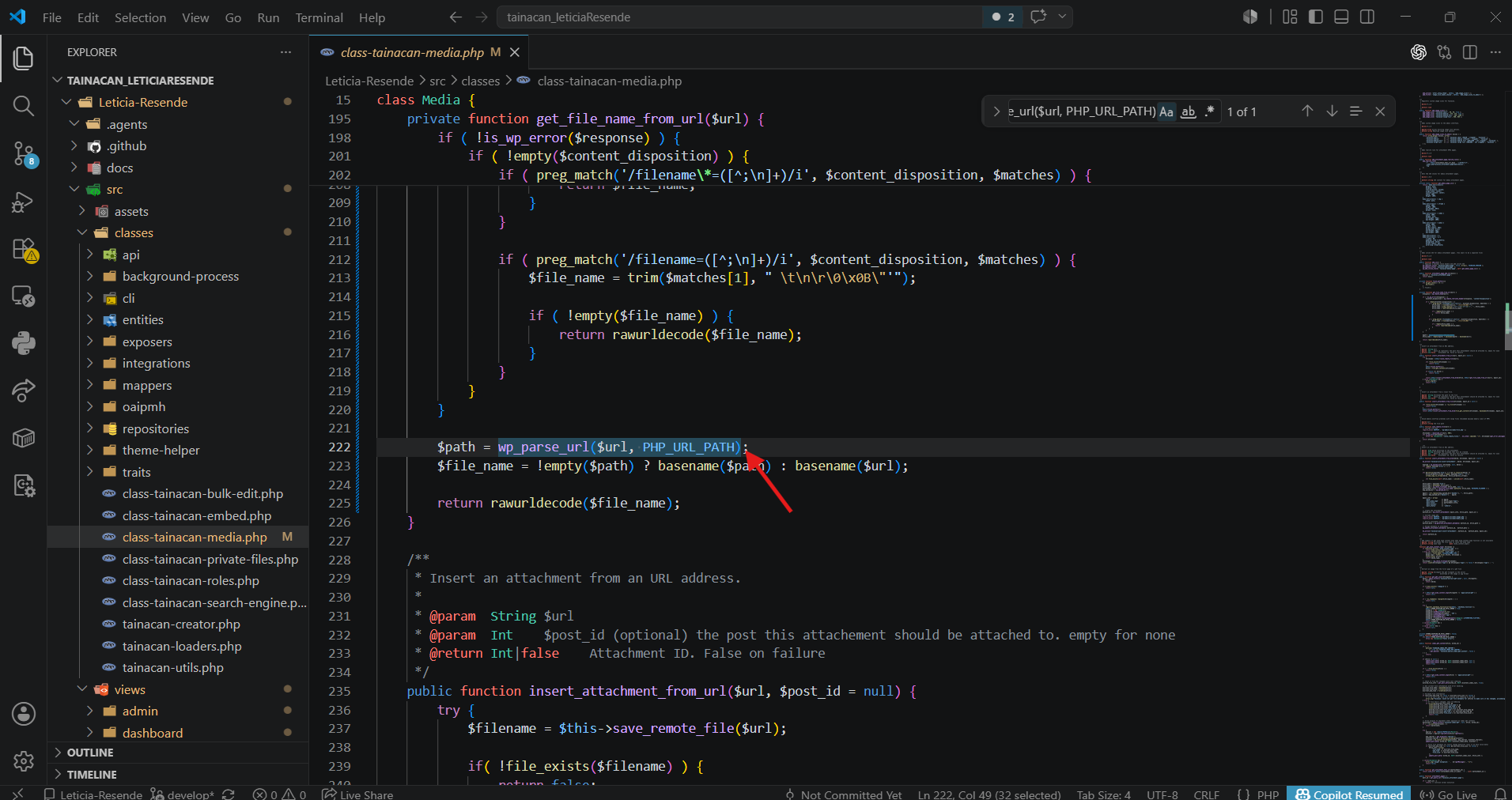The width and height of the screenshot is (1512, 800).
Task: Click the find input field text
Action: 1082,111
